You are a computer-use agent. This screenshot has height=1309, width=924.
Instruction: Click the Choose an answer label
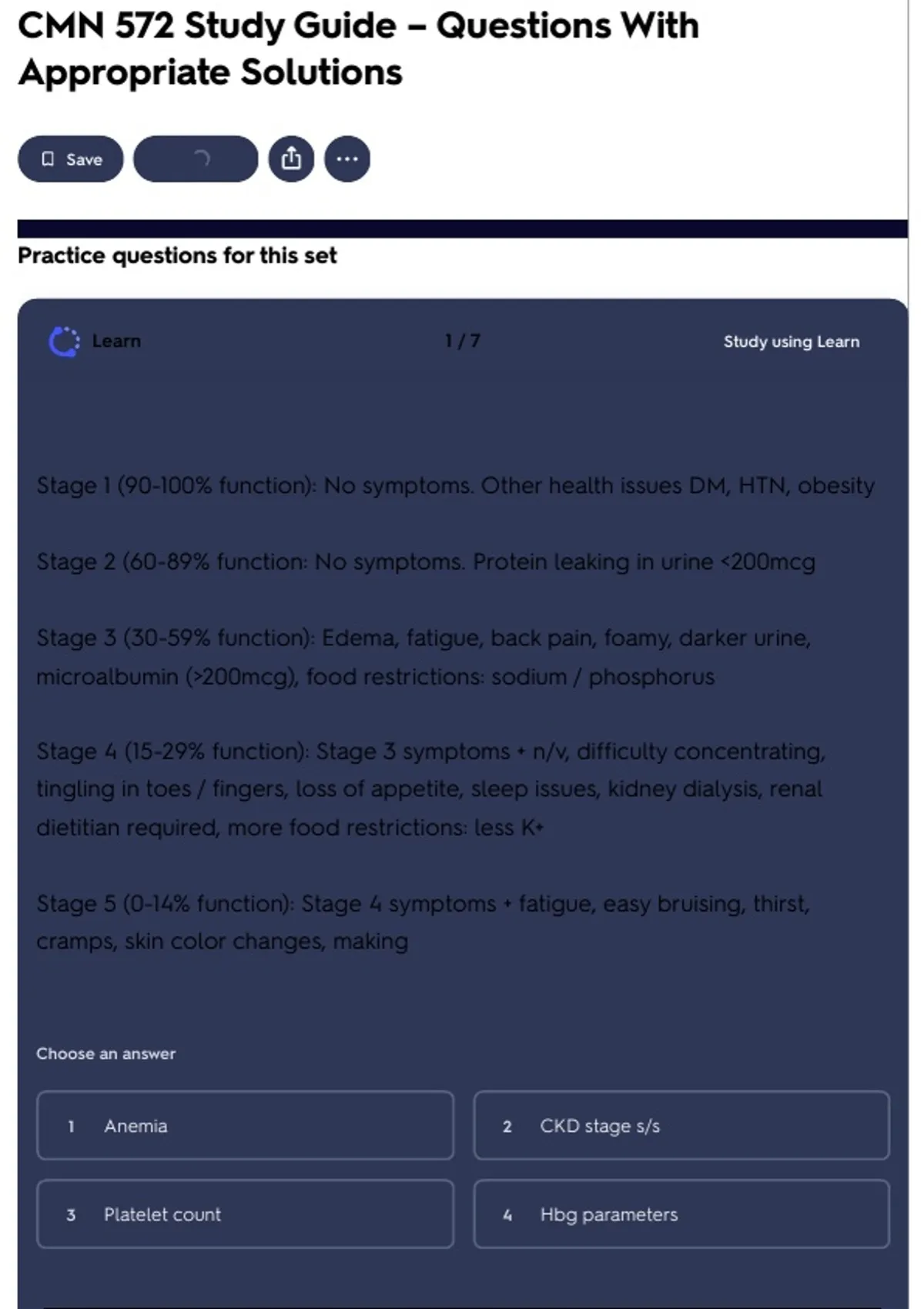[105, 1053]
